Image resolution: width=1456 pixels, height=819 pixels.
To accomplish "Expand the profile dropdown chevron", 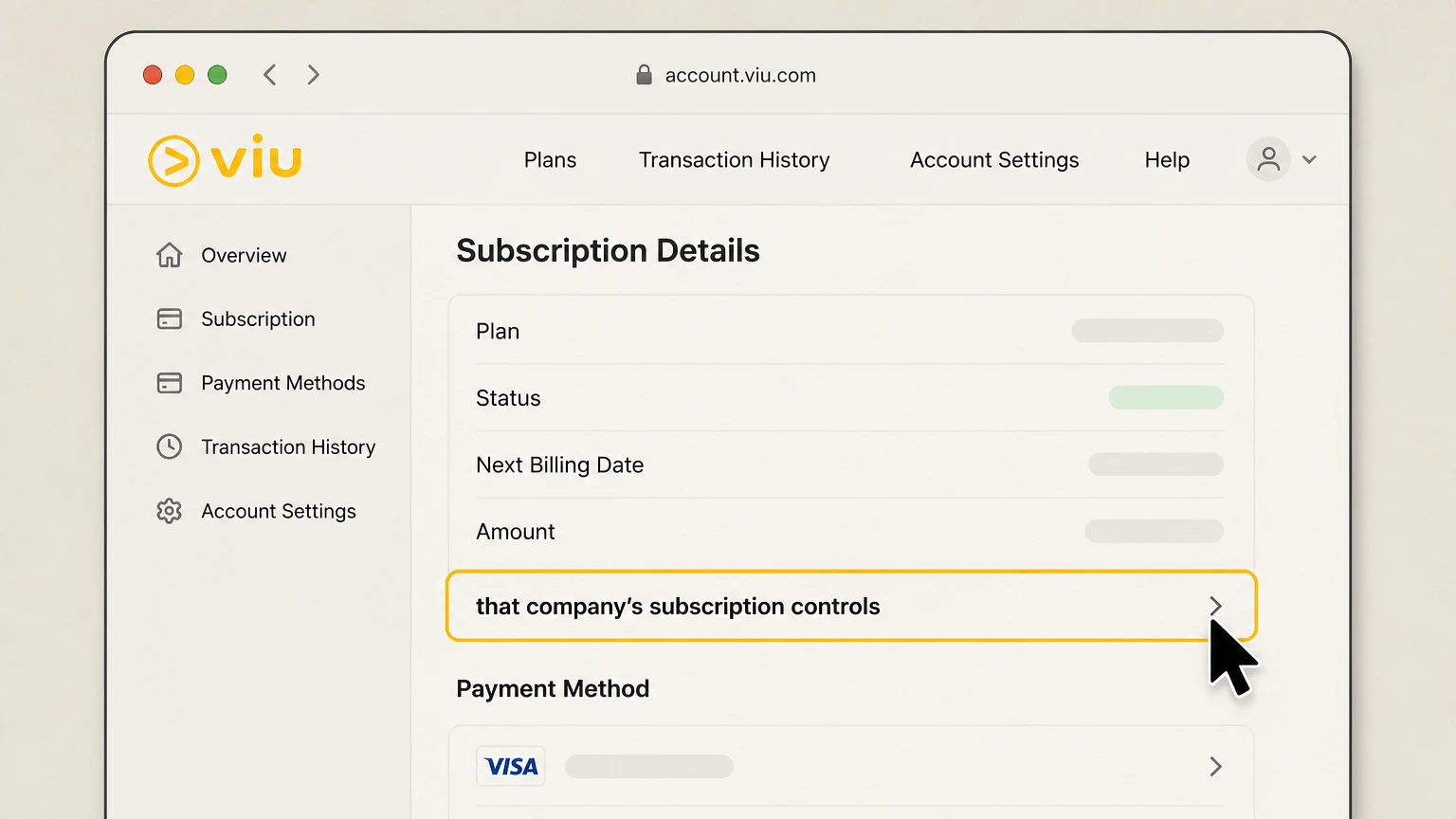I will 1309,159.
